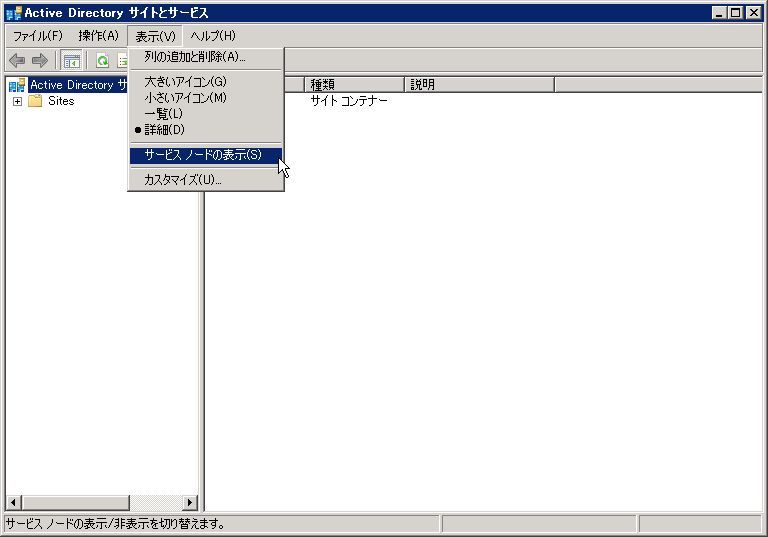Expand the Sites tree node

(x=18, y=101)
